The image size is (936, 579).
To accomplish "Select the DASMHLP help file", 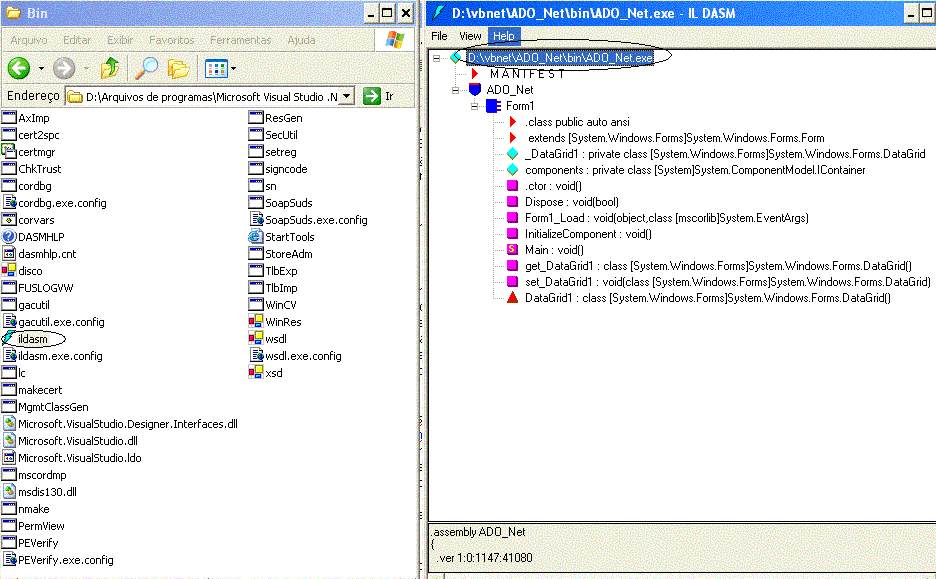I will [33, 237].
